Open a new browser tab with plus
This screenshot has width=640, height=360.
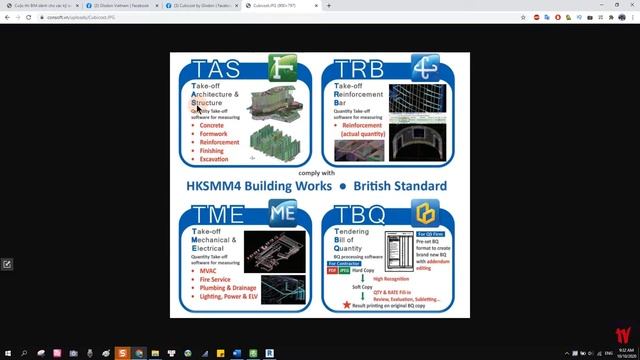point(329,6)
